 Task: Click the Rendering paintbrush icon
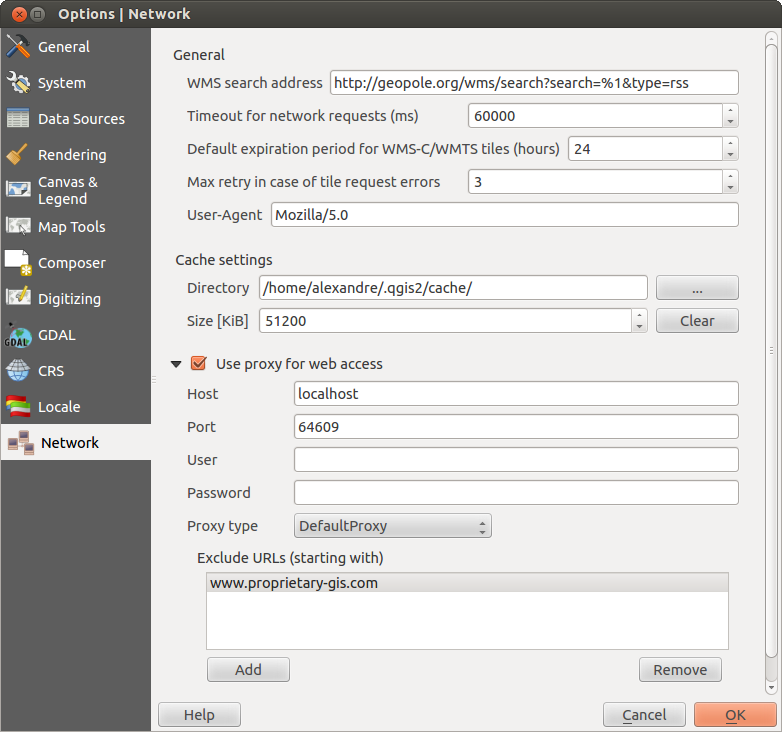click(x=18, y=155)
